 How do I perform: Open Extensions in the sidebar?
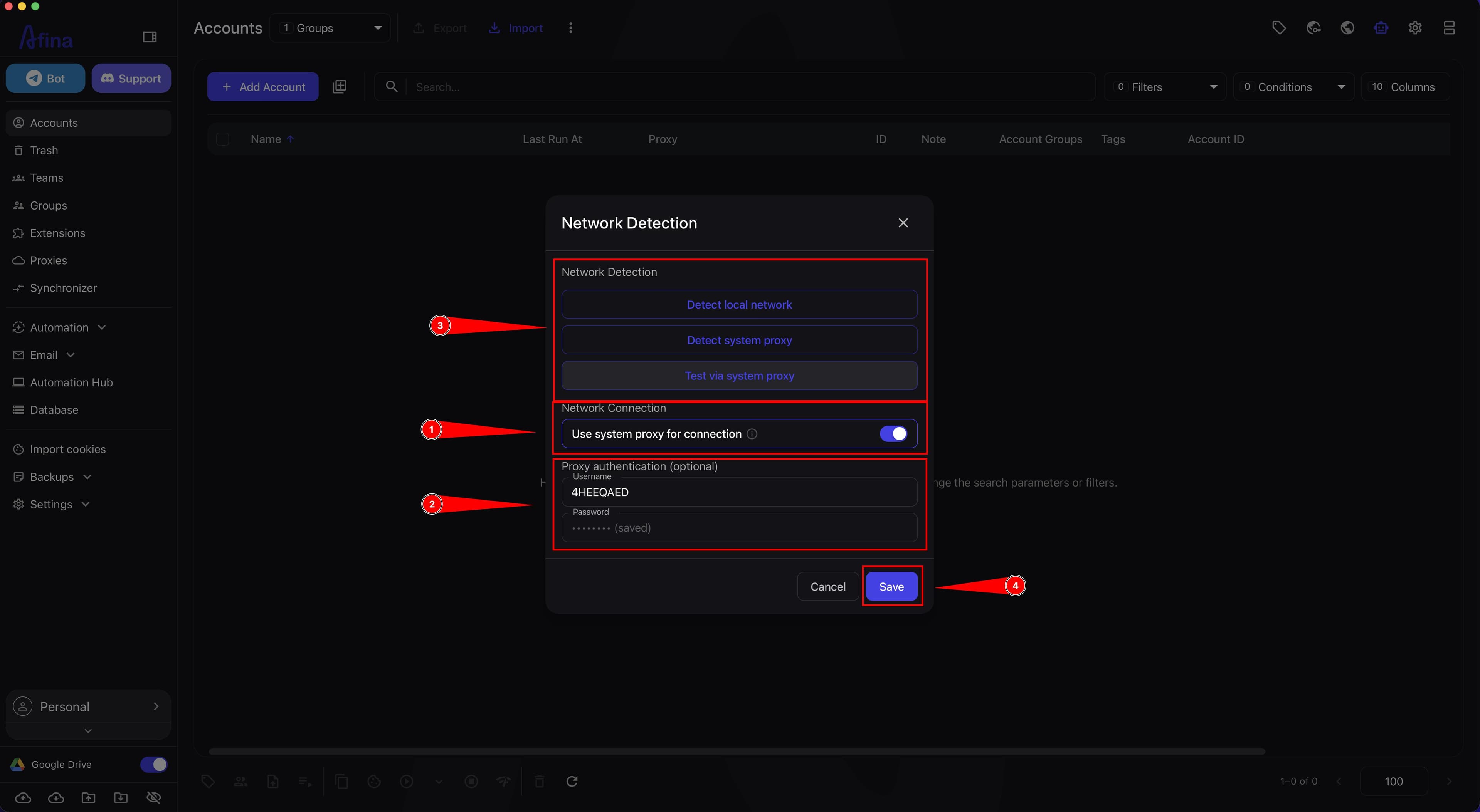(x=89, y=233)
